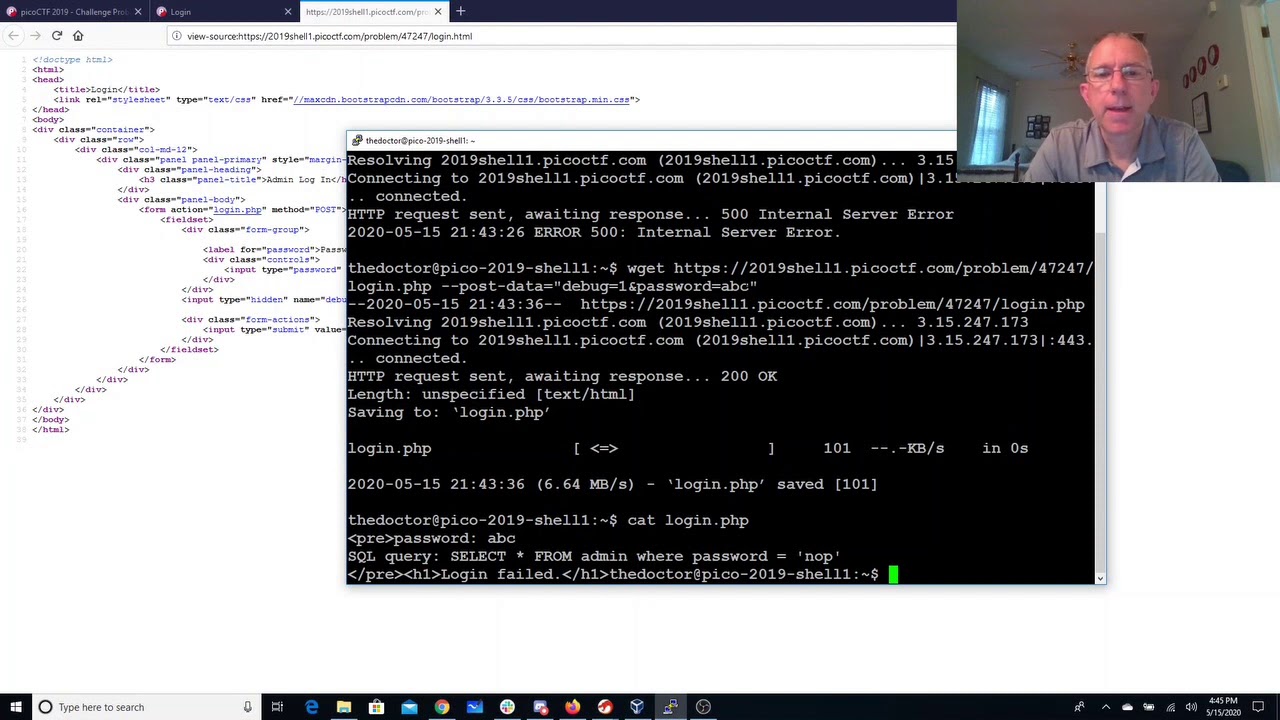Open OBS Studio from taskbar
This screenshot has width=1280, height=720.
tap(703, 707)
